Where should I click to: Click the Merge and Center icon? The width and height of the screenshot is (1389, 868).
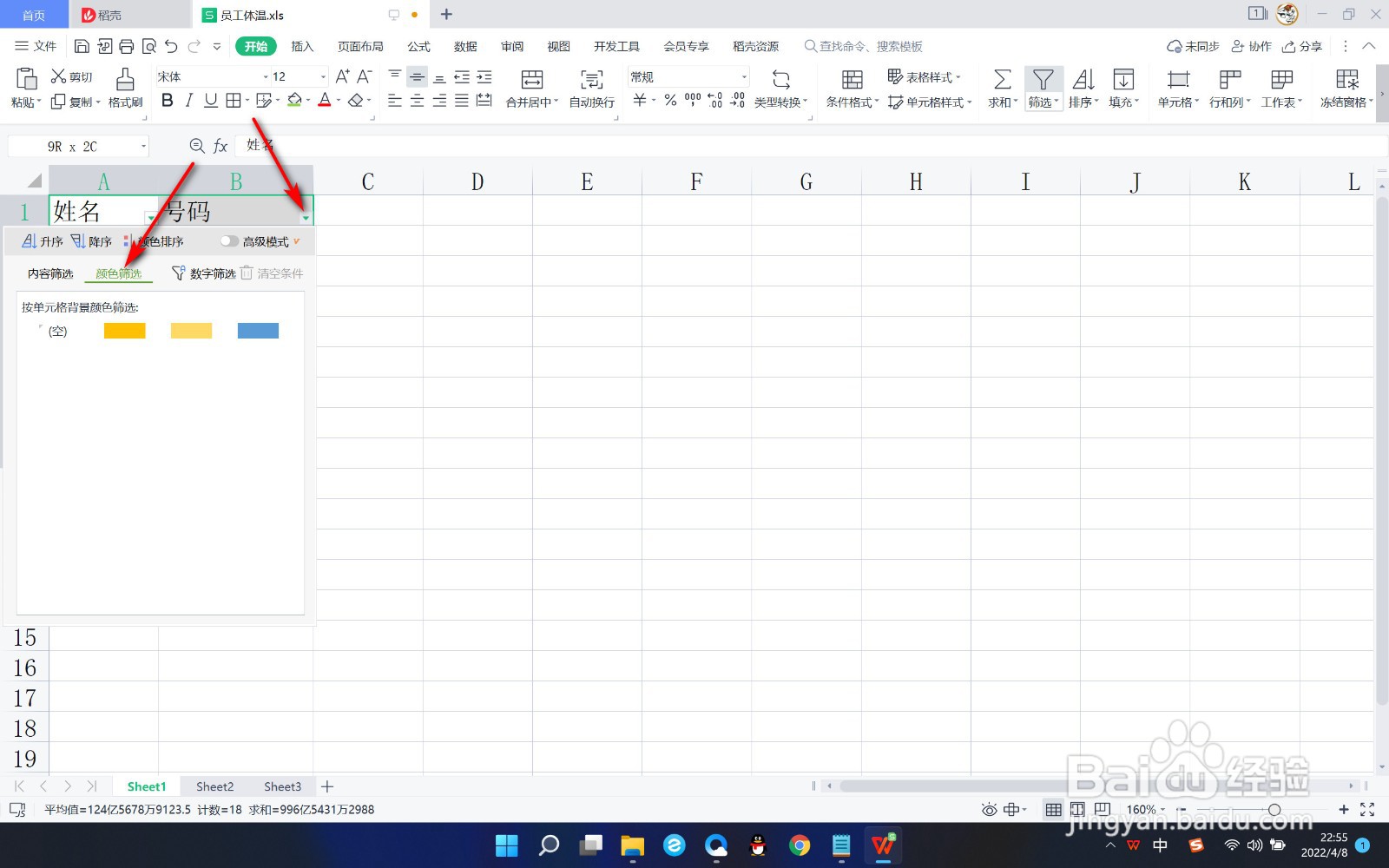click(x=532, y=80)
